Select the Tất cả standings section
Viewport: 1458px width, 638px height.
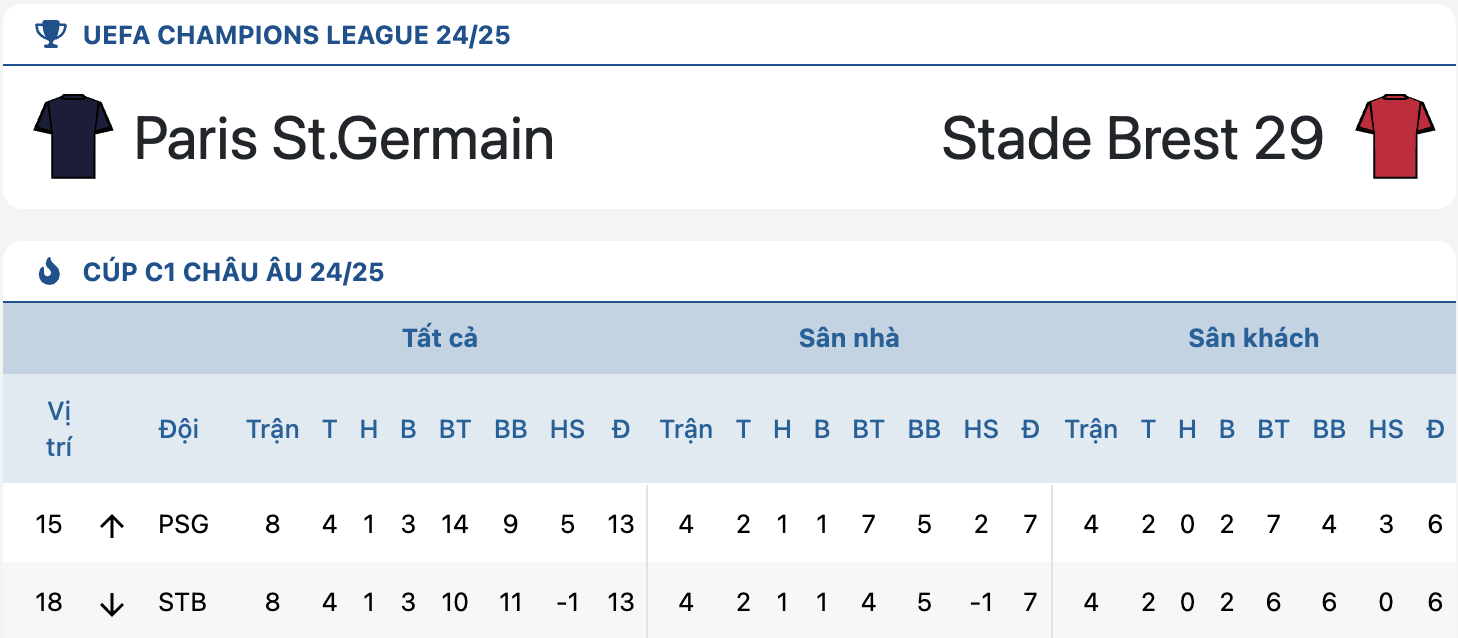click(x=440, y=338)
